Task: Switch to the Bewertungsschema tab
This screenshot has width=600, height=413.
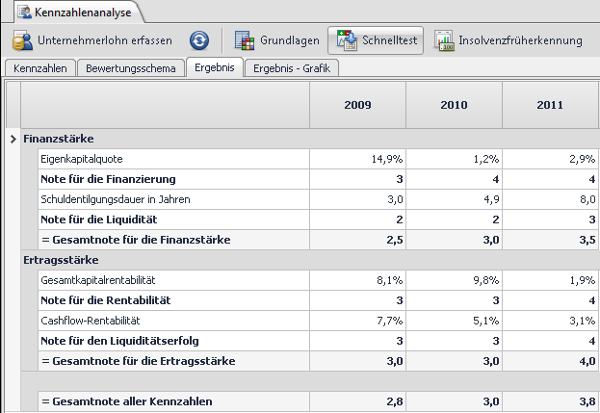Action: pyautogui.click(x=131, y=68)
